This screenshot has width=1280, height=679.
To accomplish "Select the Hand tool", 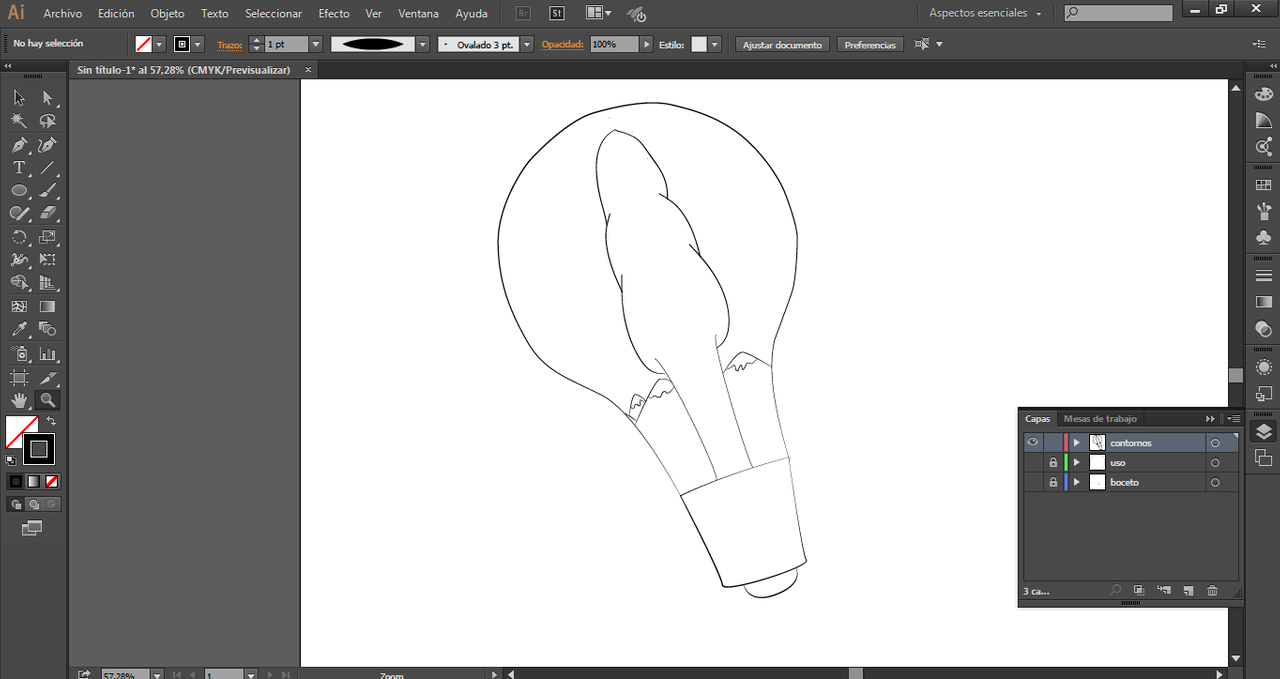I will [x=19, y=400].
